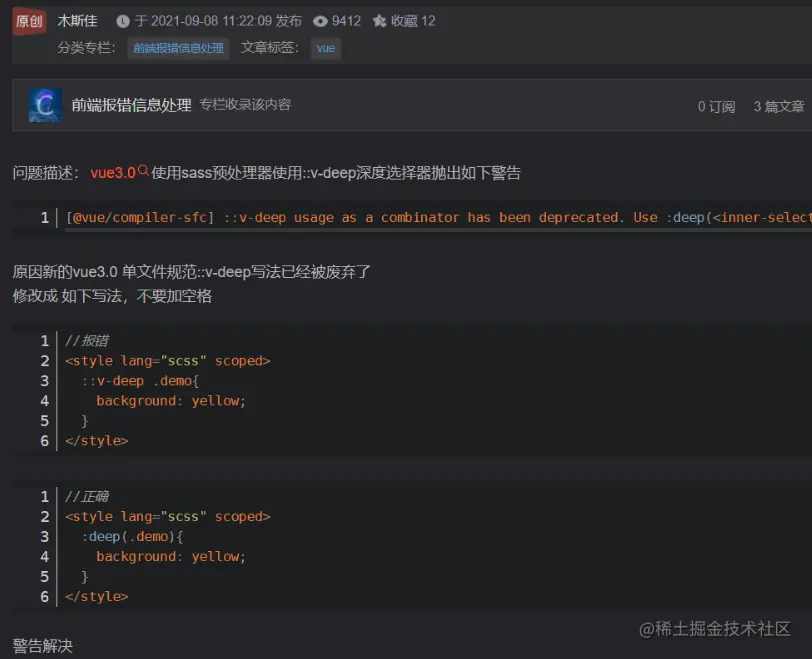
Task: Open author 木斯佳 profile link
Action: point(77,21)
